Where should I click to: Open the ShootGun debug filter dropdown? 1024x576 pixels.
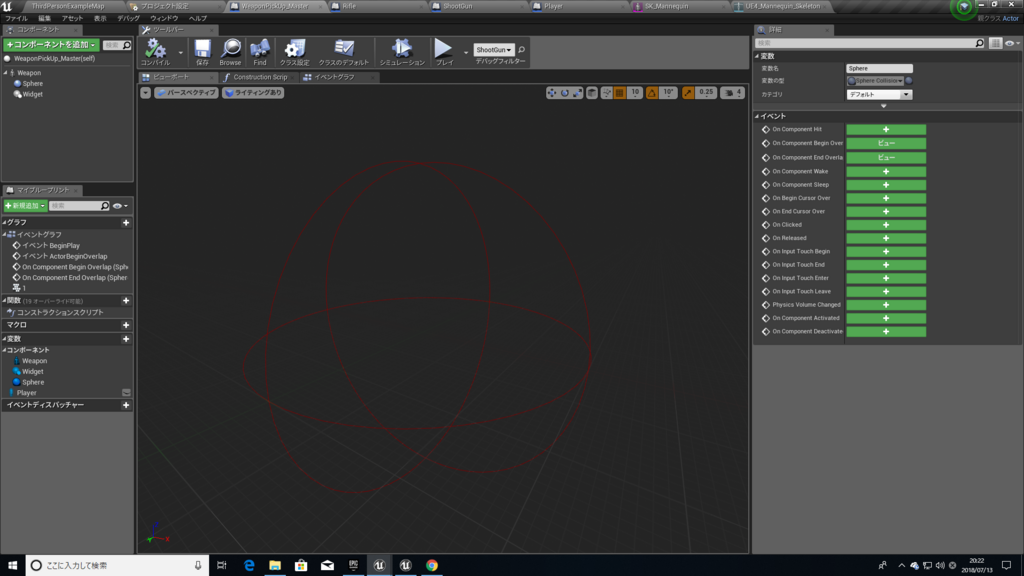pos(494,50)
